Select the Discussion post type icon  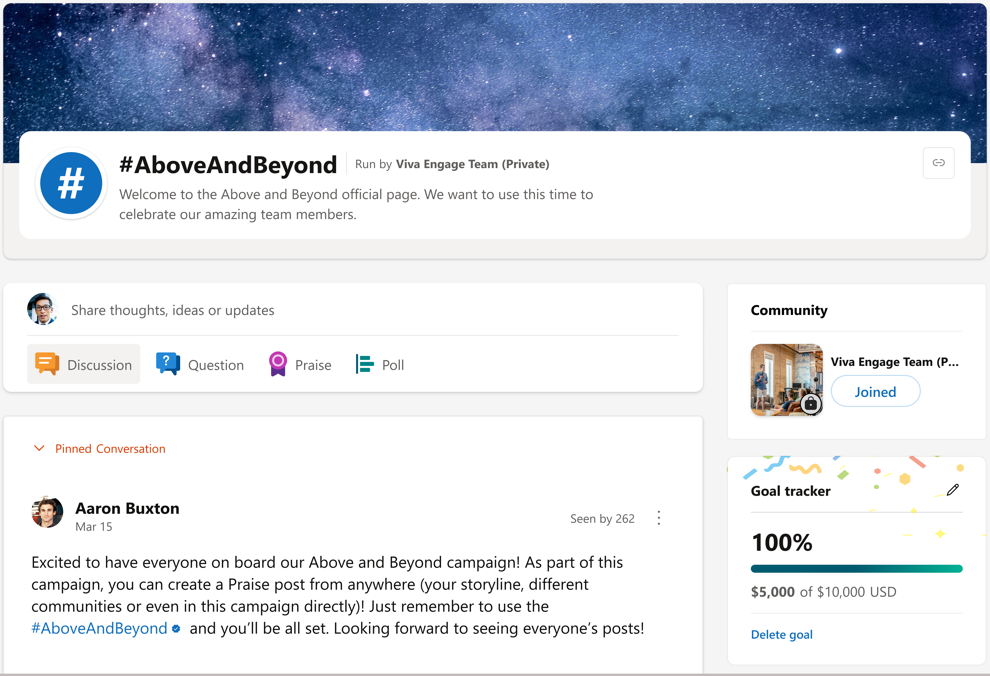tap(45, 364)
